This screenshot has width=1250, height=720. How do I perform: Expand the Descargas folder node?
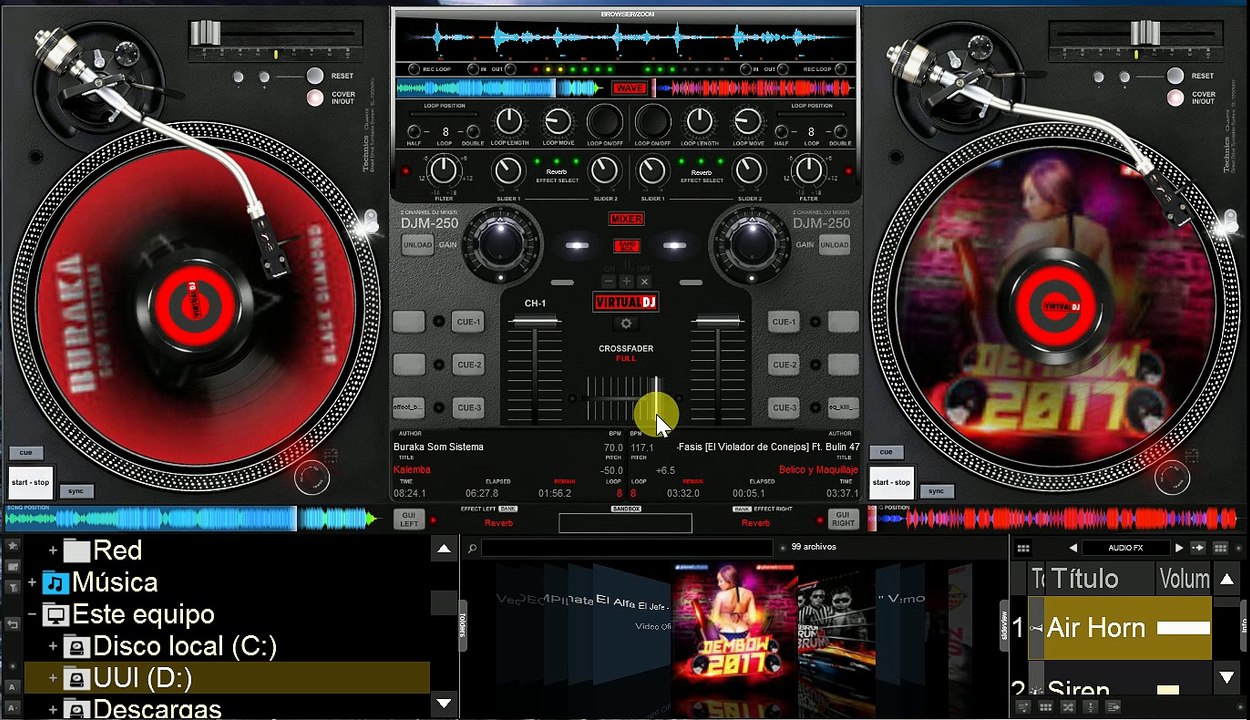pyautogui.click(x=53, y=709)
